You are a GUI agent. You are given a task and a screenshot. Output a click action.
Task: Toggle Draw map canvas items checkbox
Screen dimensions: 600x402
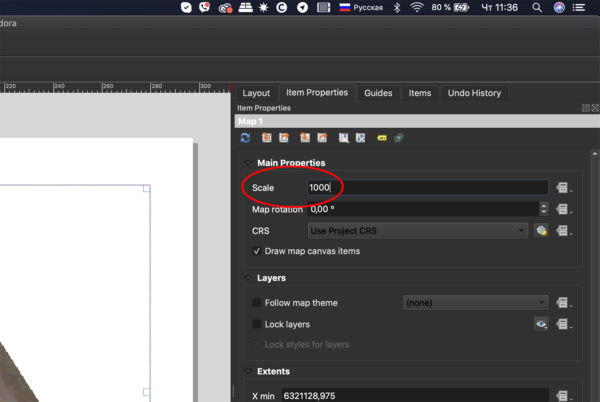pos(256,251)
